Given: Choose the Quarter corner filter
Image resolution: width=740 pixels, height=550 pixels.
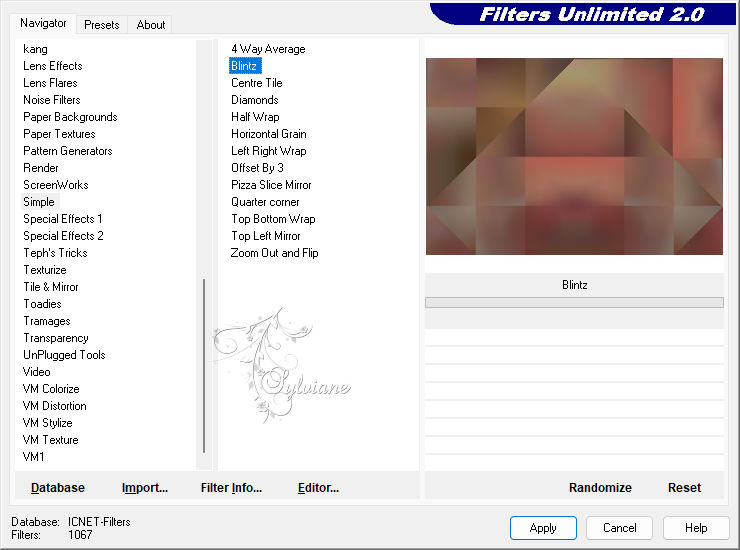Looking at the screenshot, I should tap(265, 202).
